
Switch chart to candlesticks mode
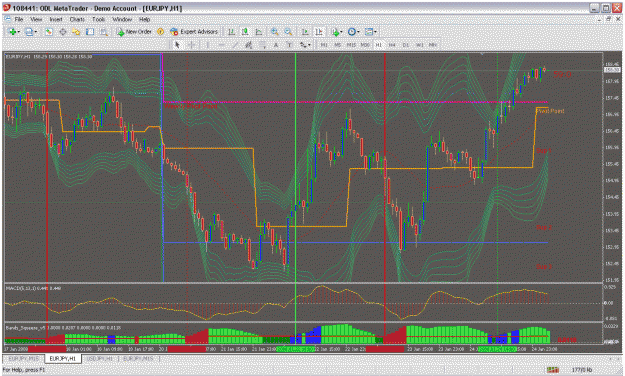pyautogui.click(x=245, y=32)
